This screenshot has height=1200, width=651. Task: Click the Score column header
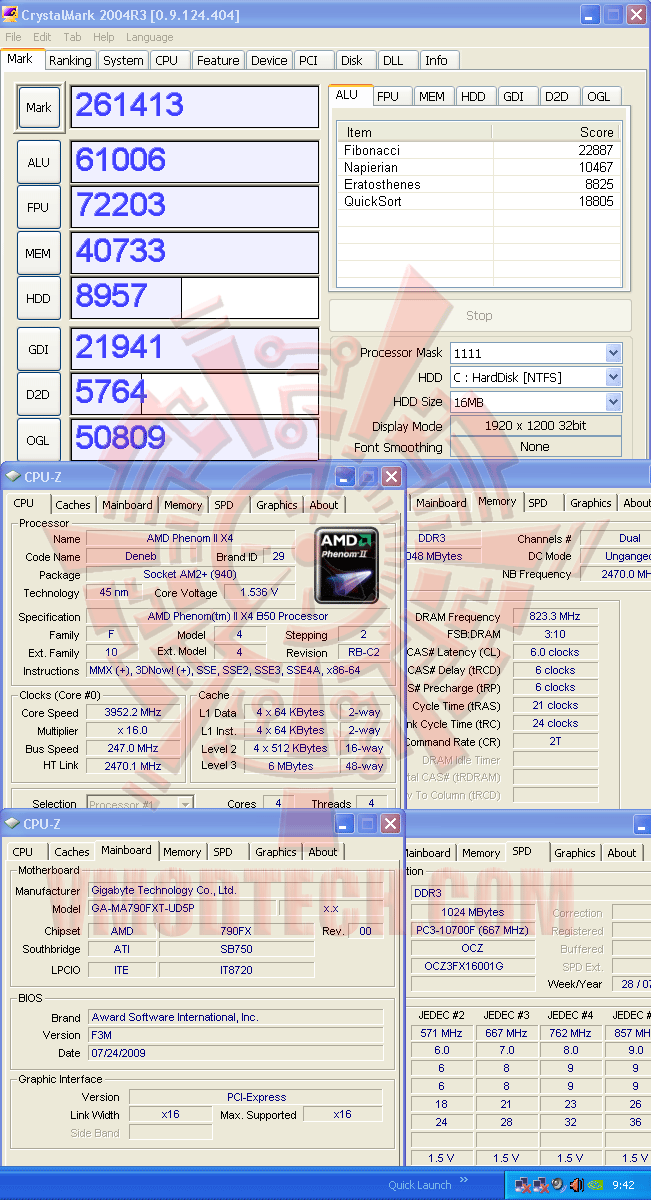(556, 132)
